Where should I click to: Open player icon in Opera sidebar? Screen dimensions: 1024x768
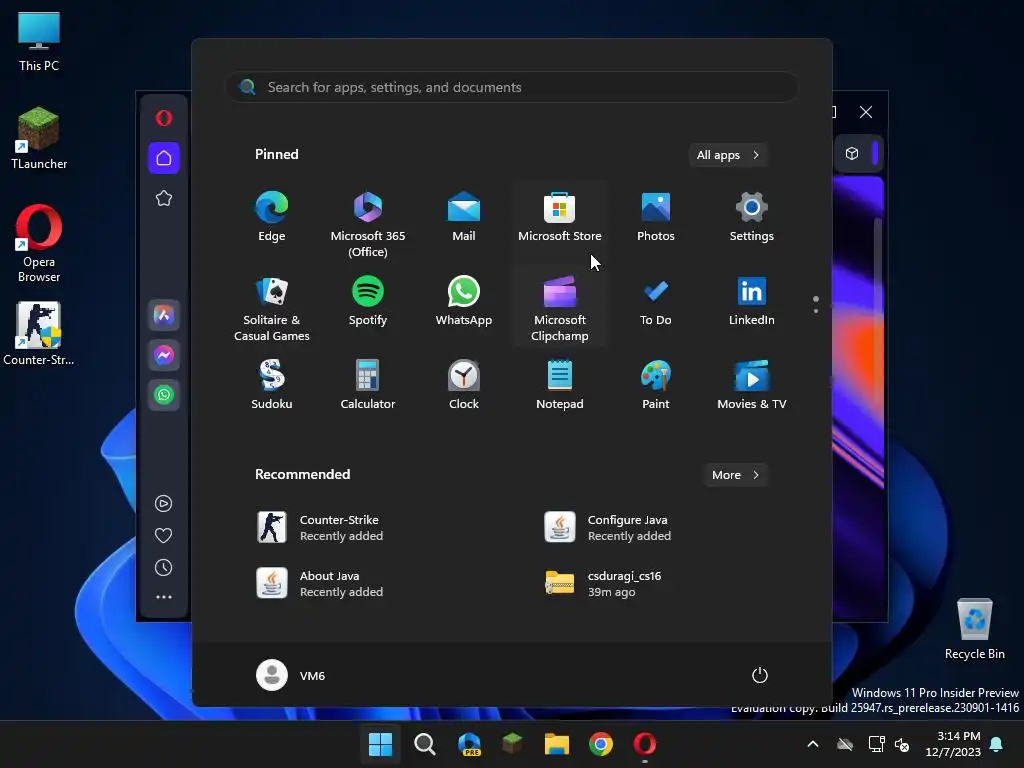(163, 504)
